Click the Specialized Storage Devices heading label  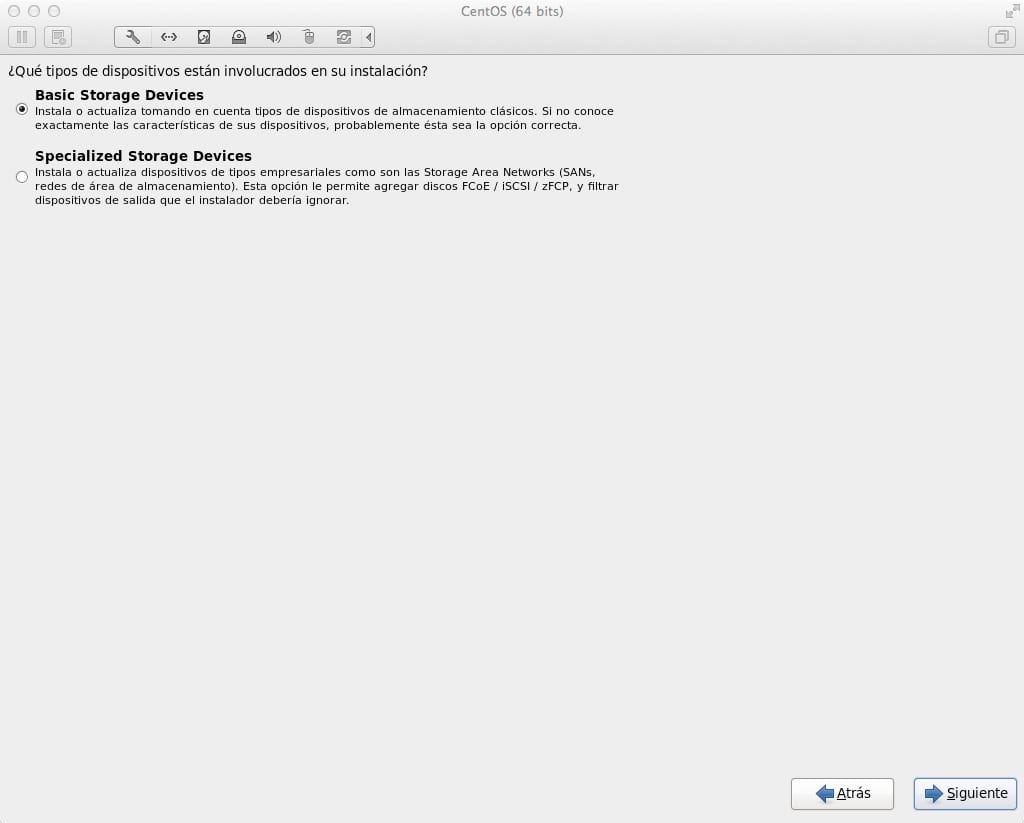[x=143, y=156]
